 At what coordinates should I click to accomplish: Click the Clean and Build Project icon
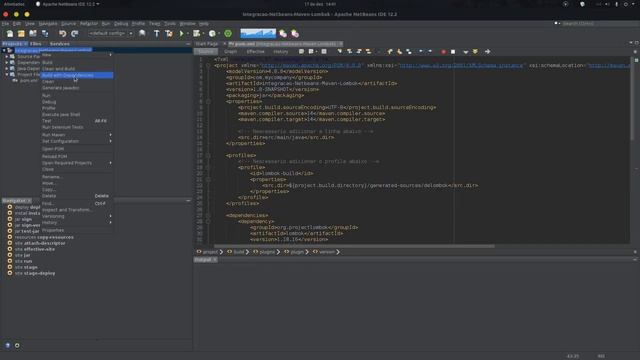(169, 33)
